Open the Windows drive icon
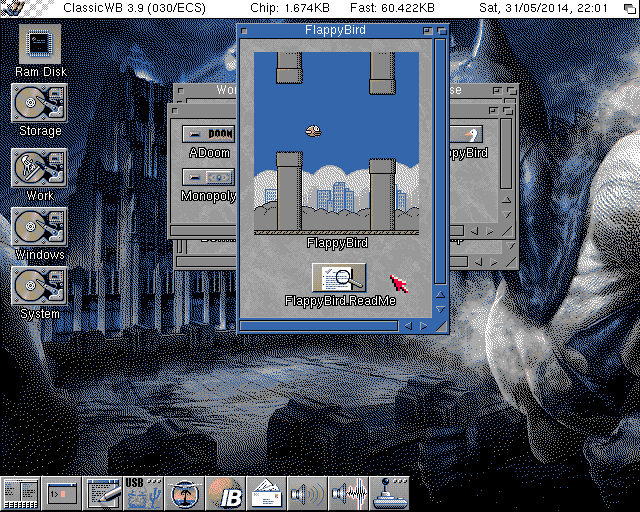Screen dimensions: 640x512 pyautogui.click(x=39, y=227)
